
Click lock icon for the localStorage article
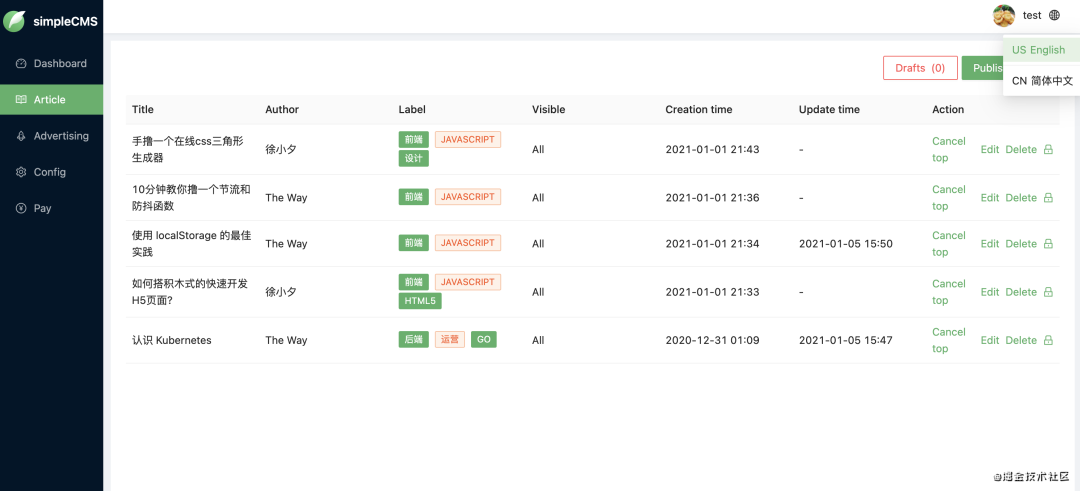click(x=1048, y=244)
